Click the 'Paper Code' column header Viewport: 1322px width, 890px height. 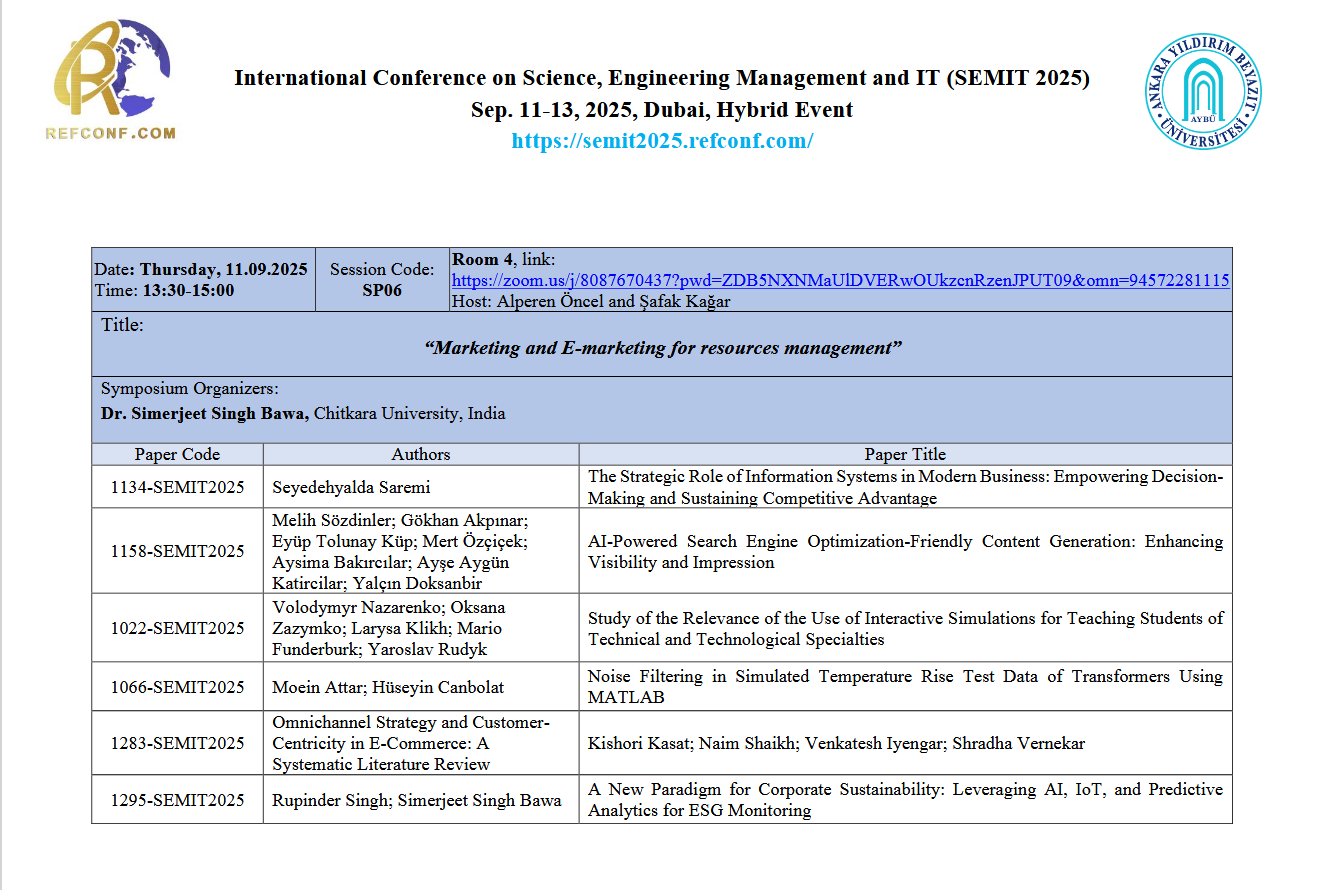[177, 454]
